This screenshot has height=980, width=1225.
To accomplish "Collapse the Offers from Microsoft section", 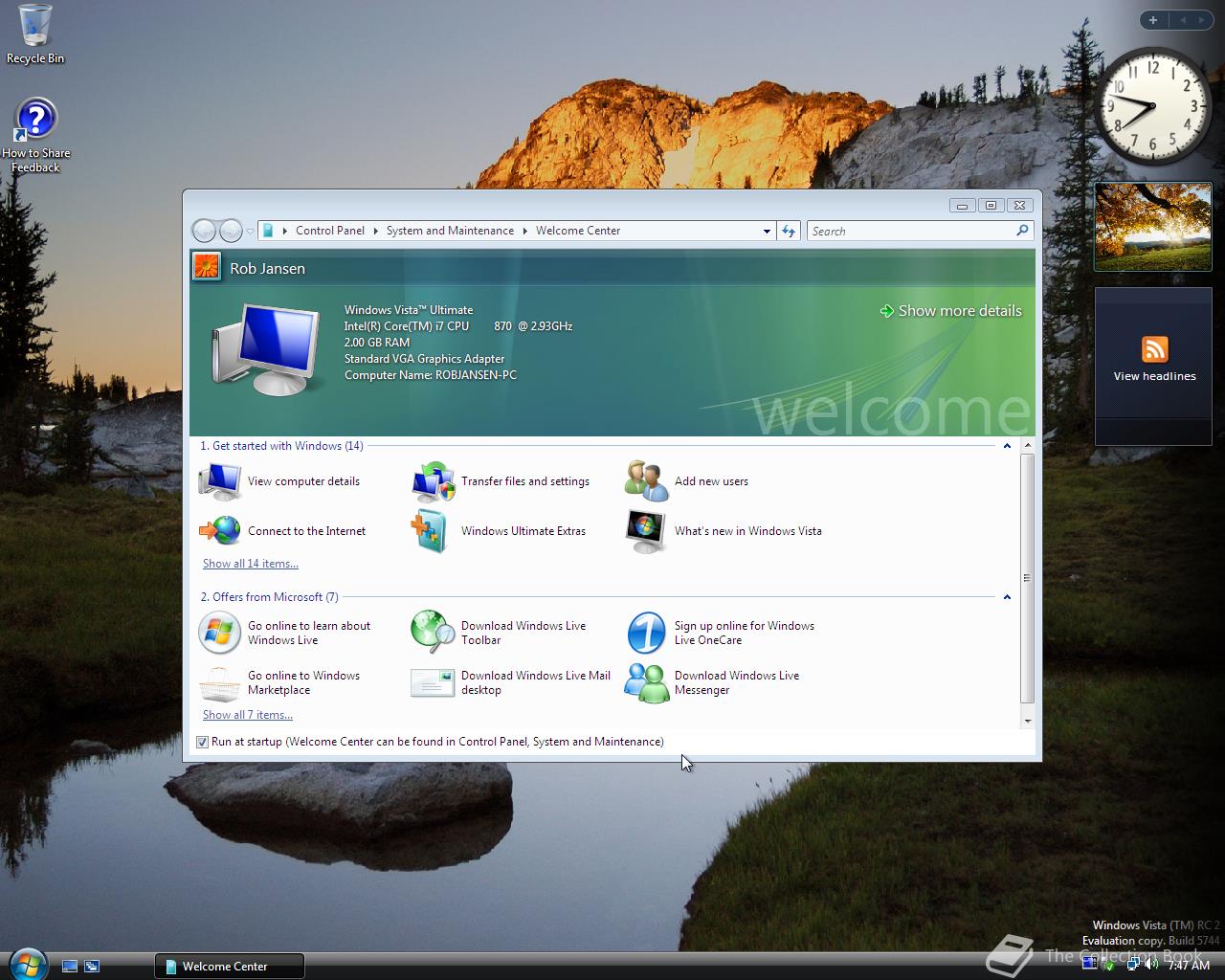I will [1007, 597].
